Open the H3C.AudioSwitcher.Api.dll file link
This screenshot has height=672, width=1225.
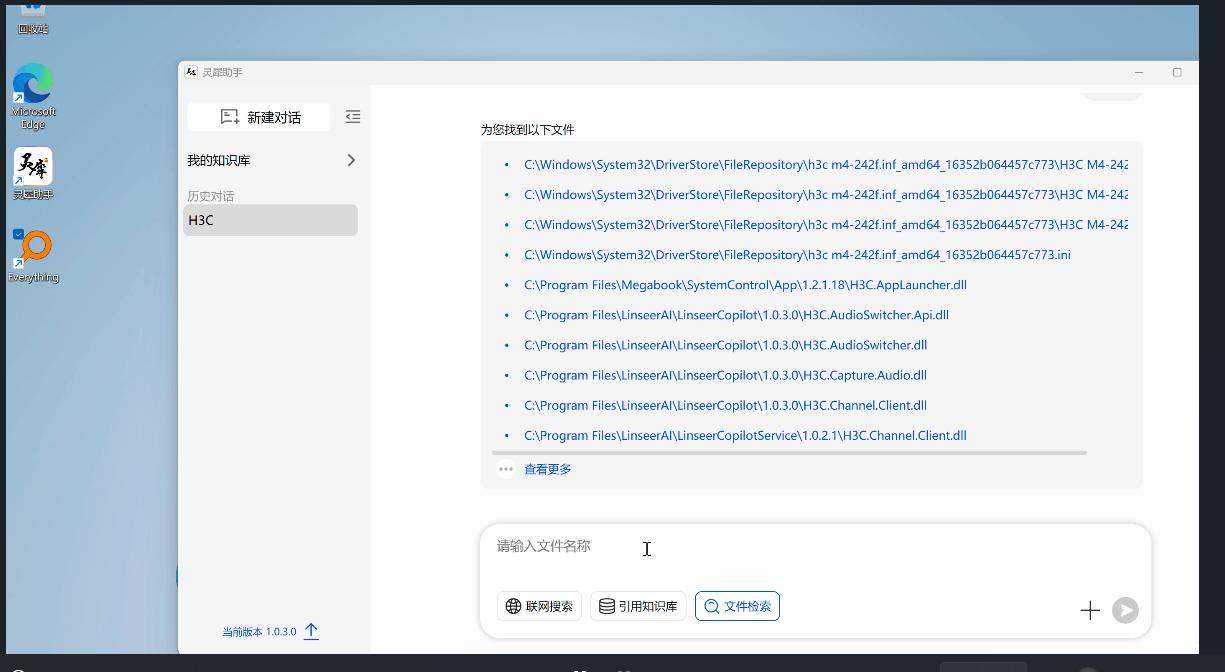coord(736,315)
